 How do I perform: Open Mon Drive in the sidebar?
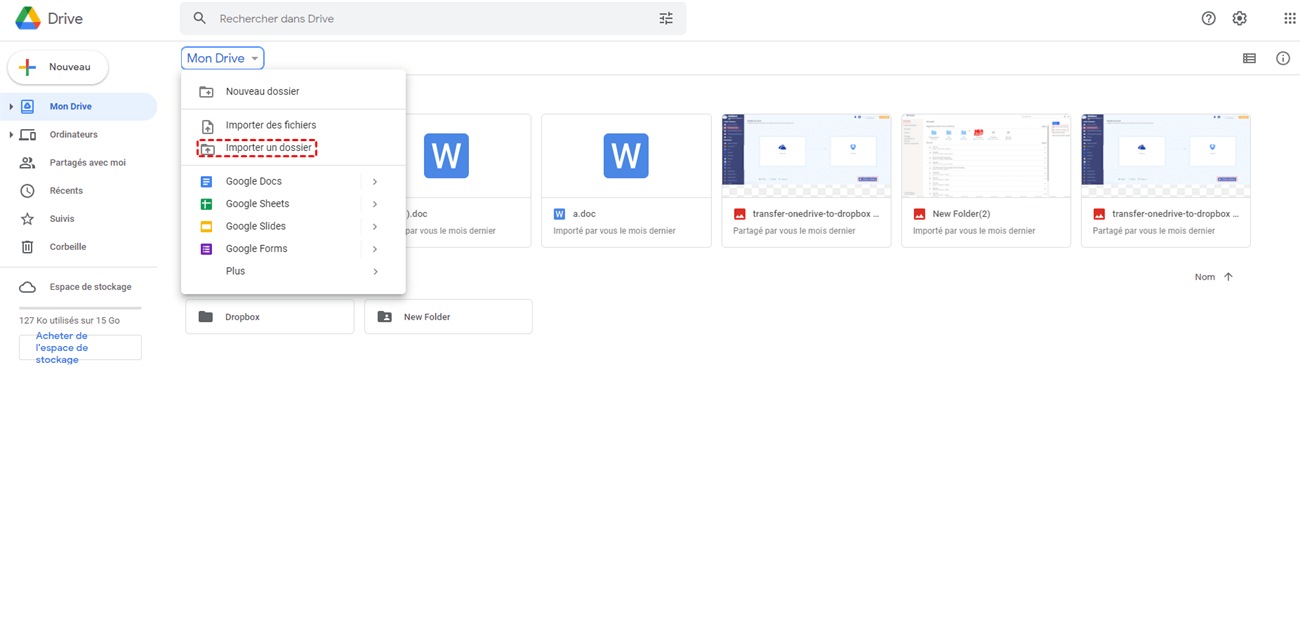79,106
